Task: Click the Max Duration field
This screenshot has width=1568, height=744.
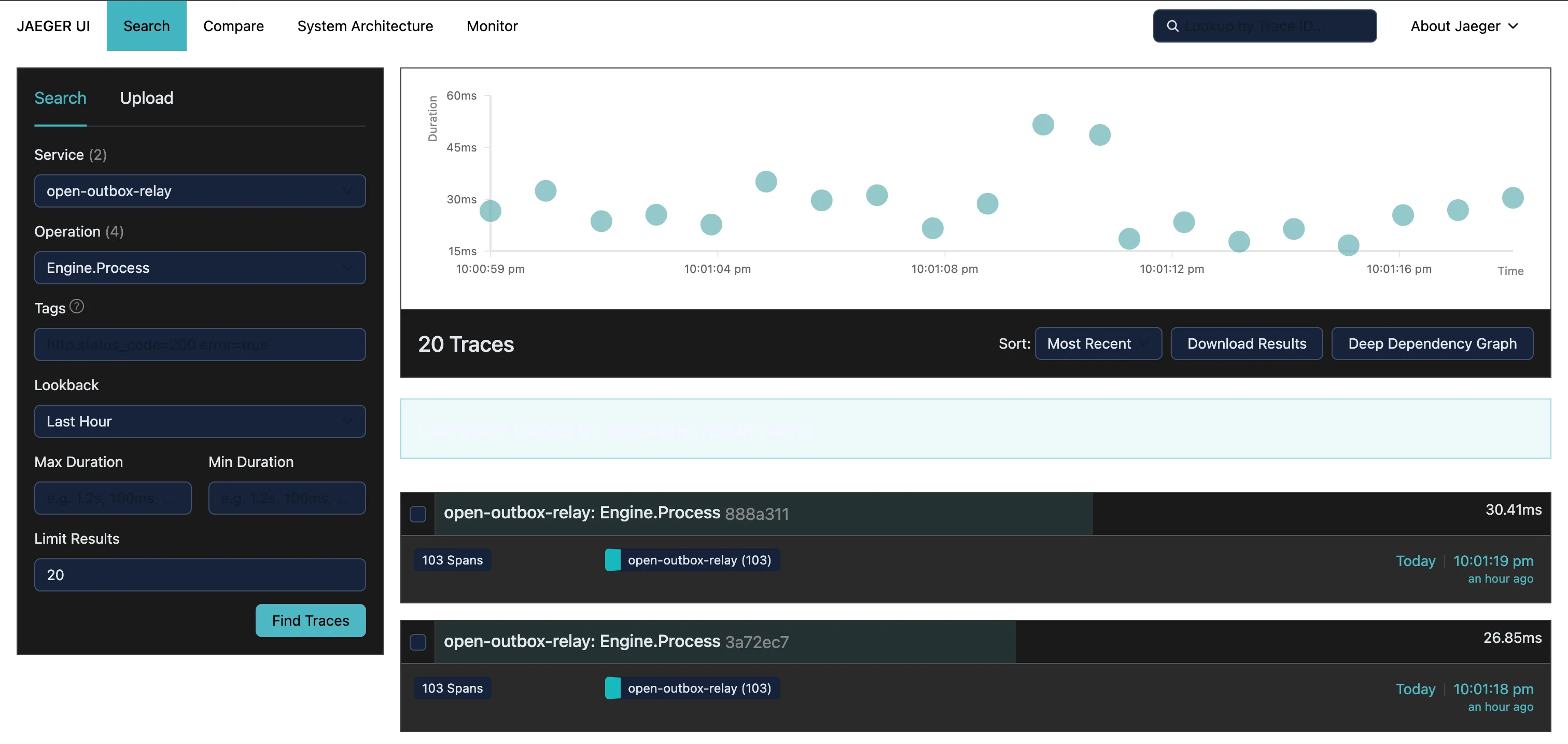Action: (113, 498)
